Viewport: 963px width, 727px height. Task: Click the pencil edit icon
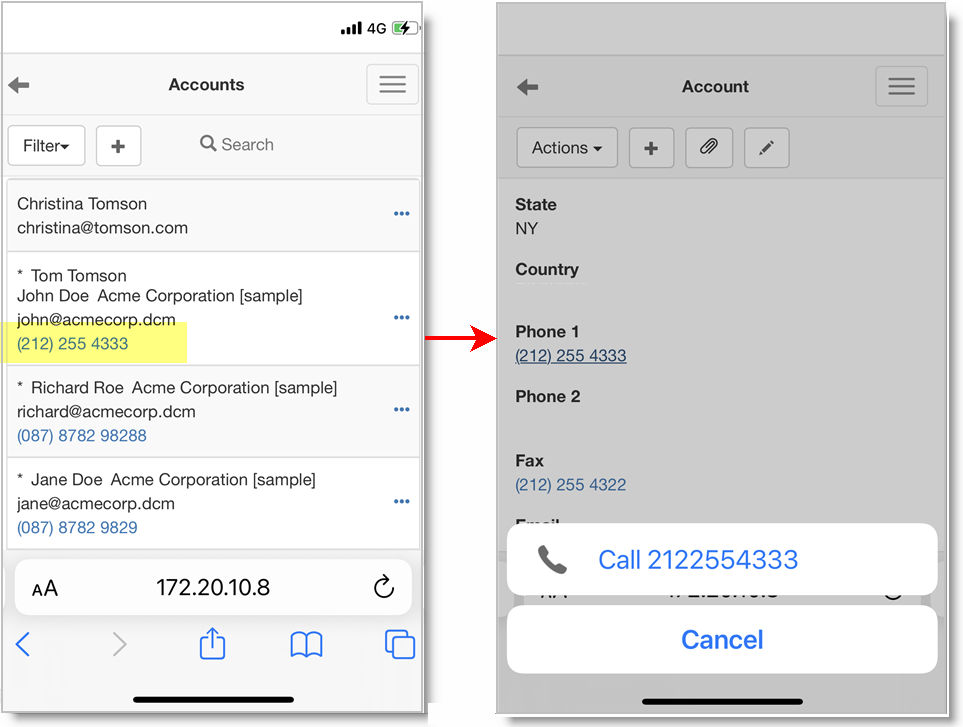pos(766,148)
